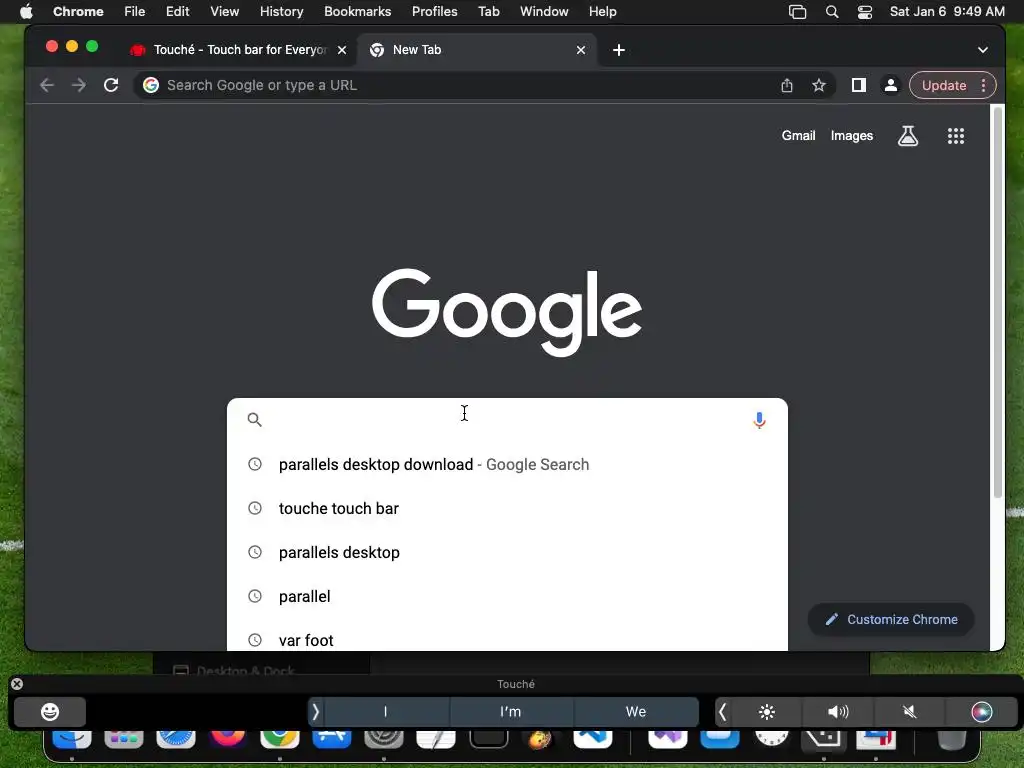This screenshot has width=1024, height=768.
Task: Click the page vertical scrollbar
Action: click(x=997, y=302)
